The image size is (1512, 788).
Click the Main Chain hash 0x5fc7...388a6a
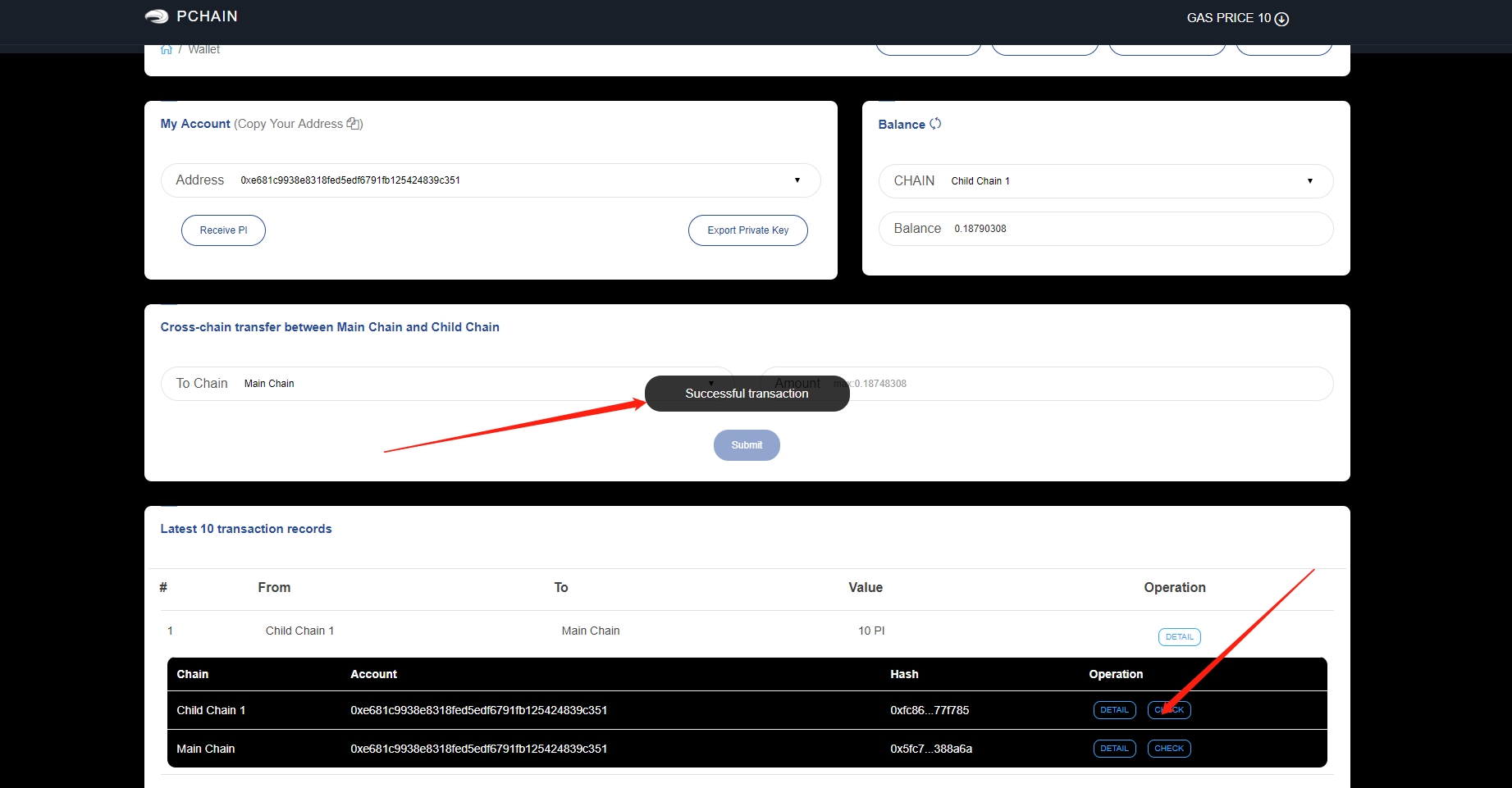[931, 749]
